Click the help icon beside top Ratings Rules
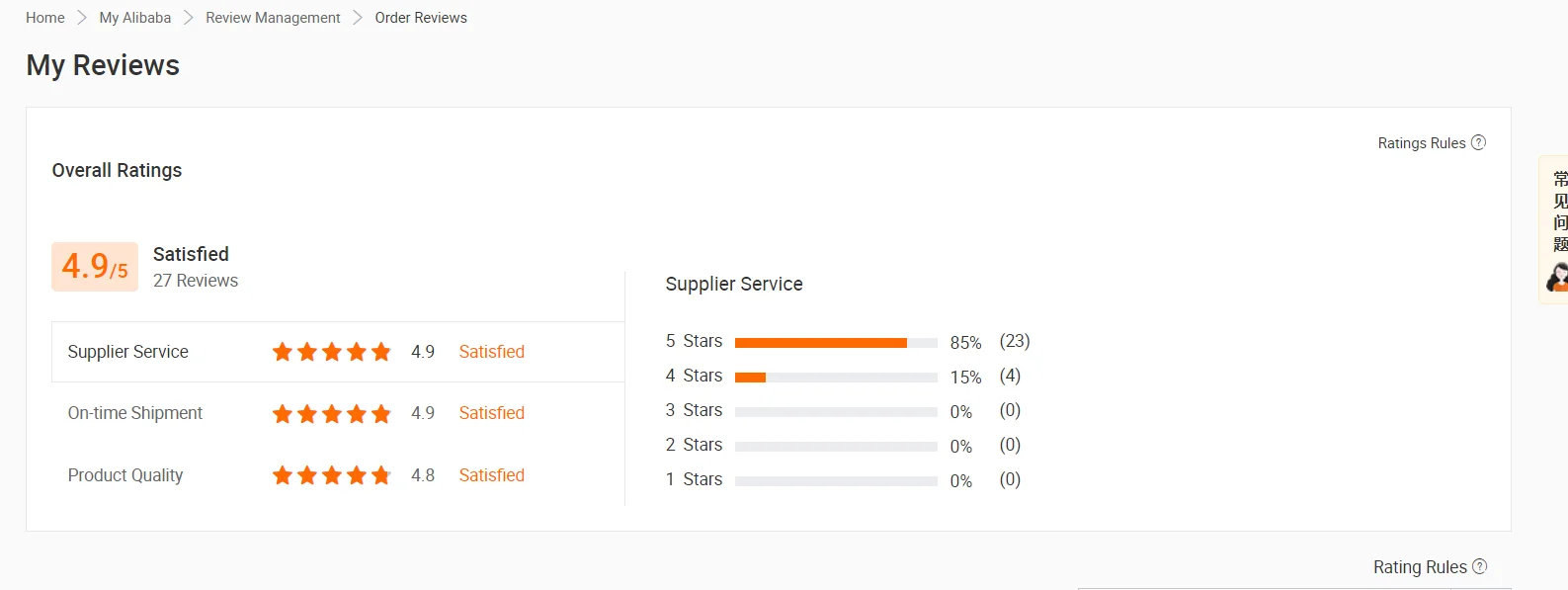 tap(1478, 142)
